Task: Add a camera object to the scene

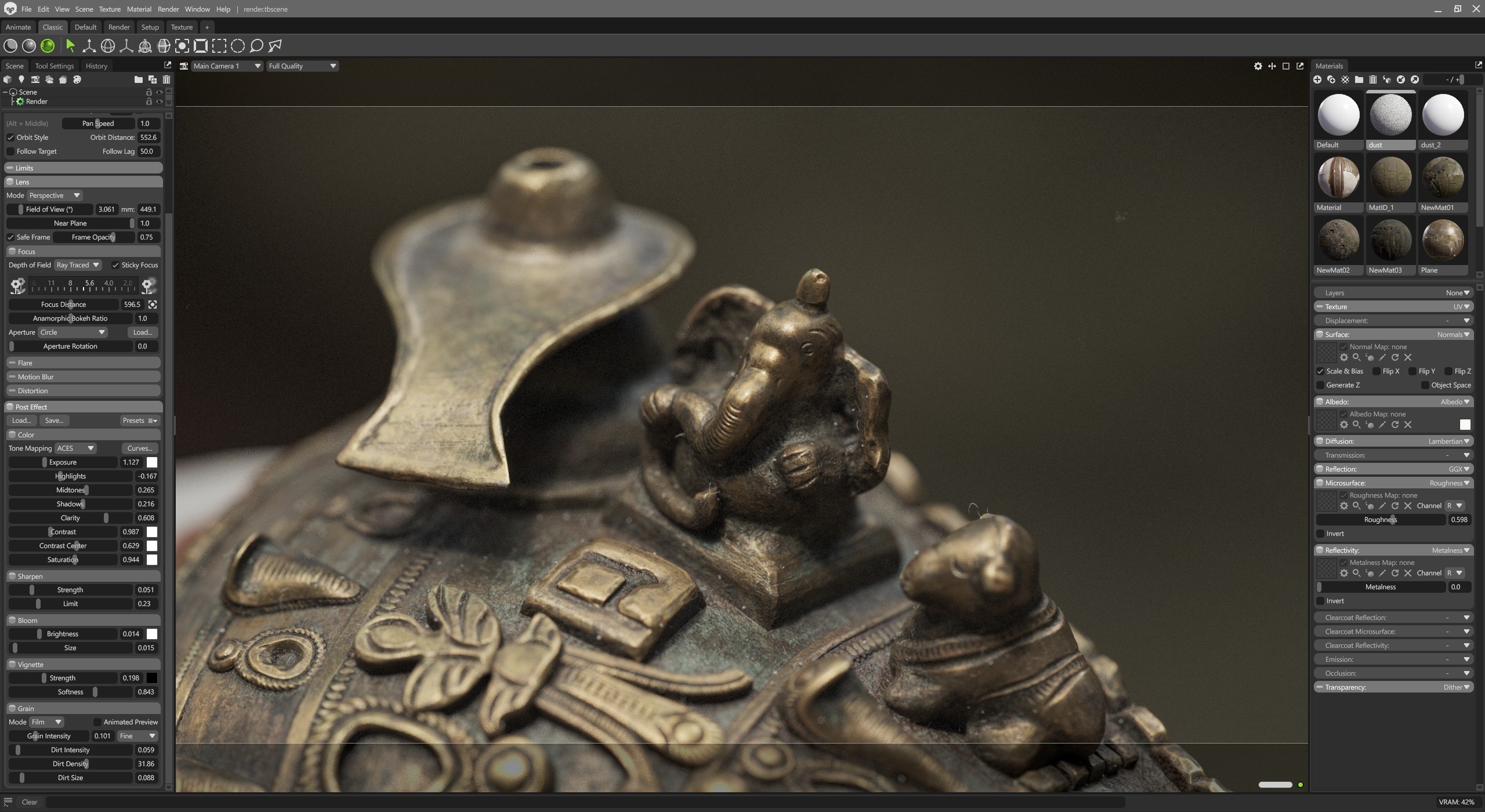Action: [x=35, y=79]
